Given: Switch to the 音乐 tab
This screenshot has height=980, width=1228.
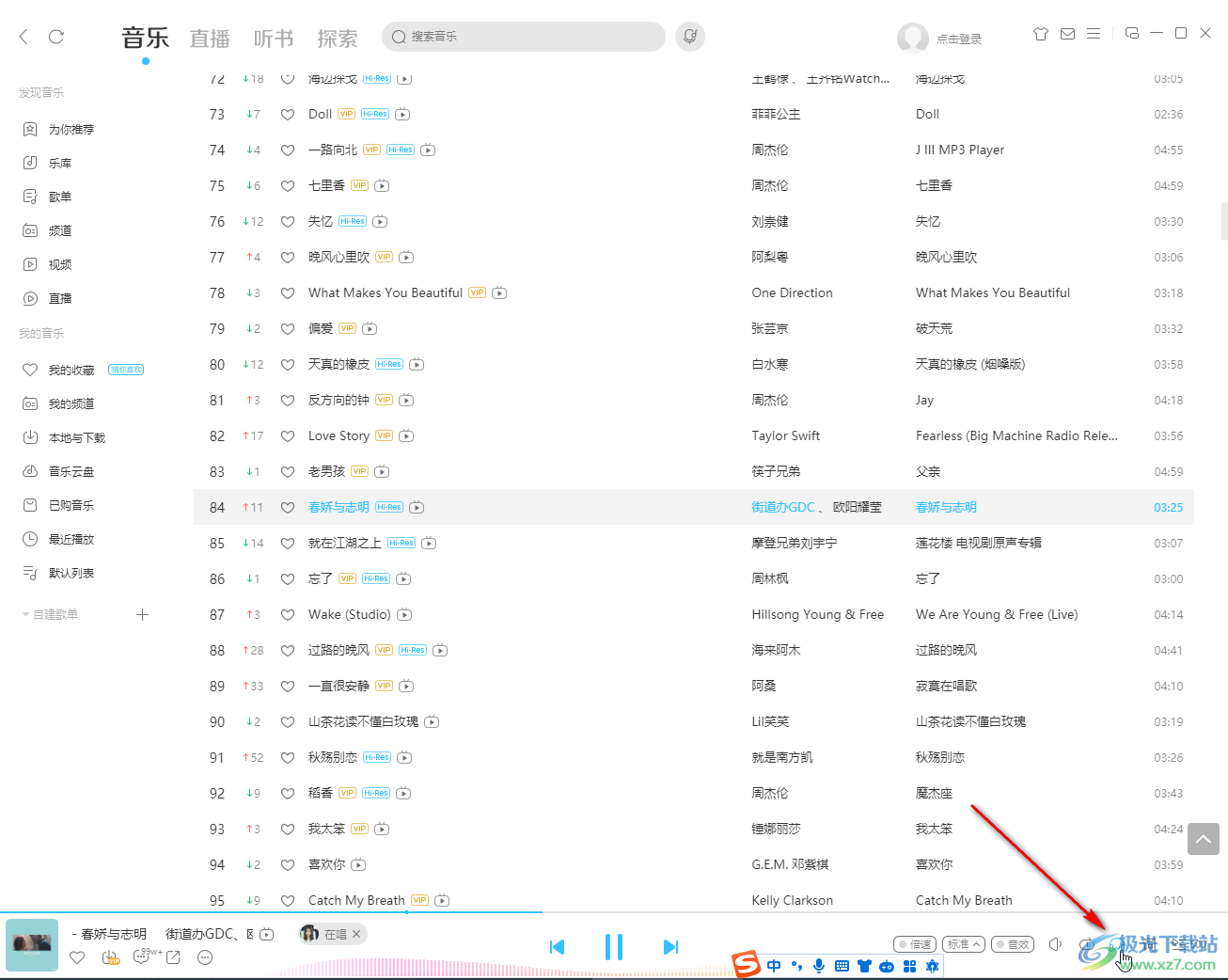Looking at the screenshot, I should click(x=146, y=39).
